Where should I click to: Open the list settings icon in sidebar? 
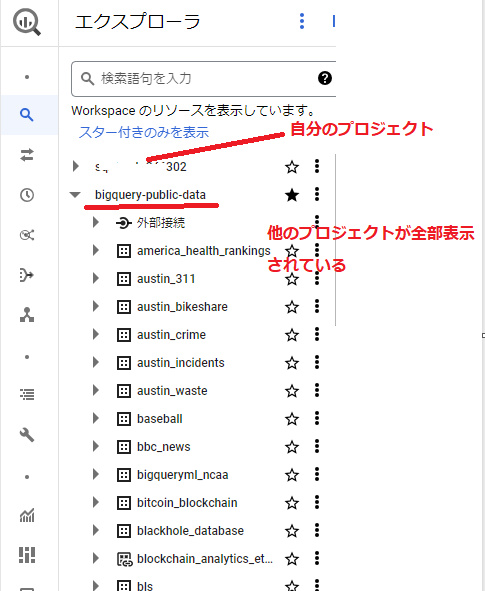pos(27,395)
